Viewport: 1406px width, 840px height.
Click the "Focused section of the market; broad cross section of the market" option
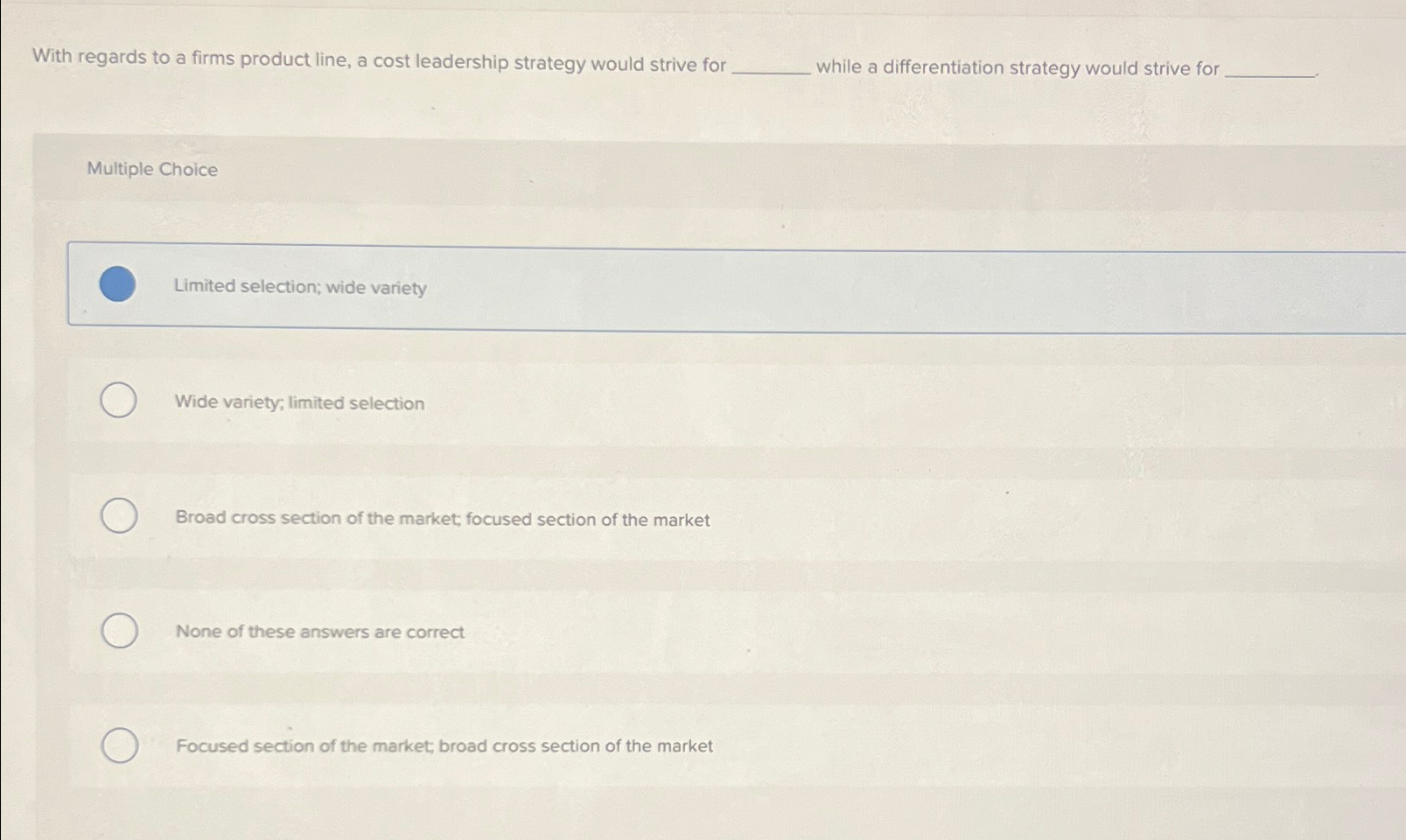tap(444, 745)
